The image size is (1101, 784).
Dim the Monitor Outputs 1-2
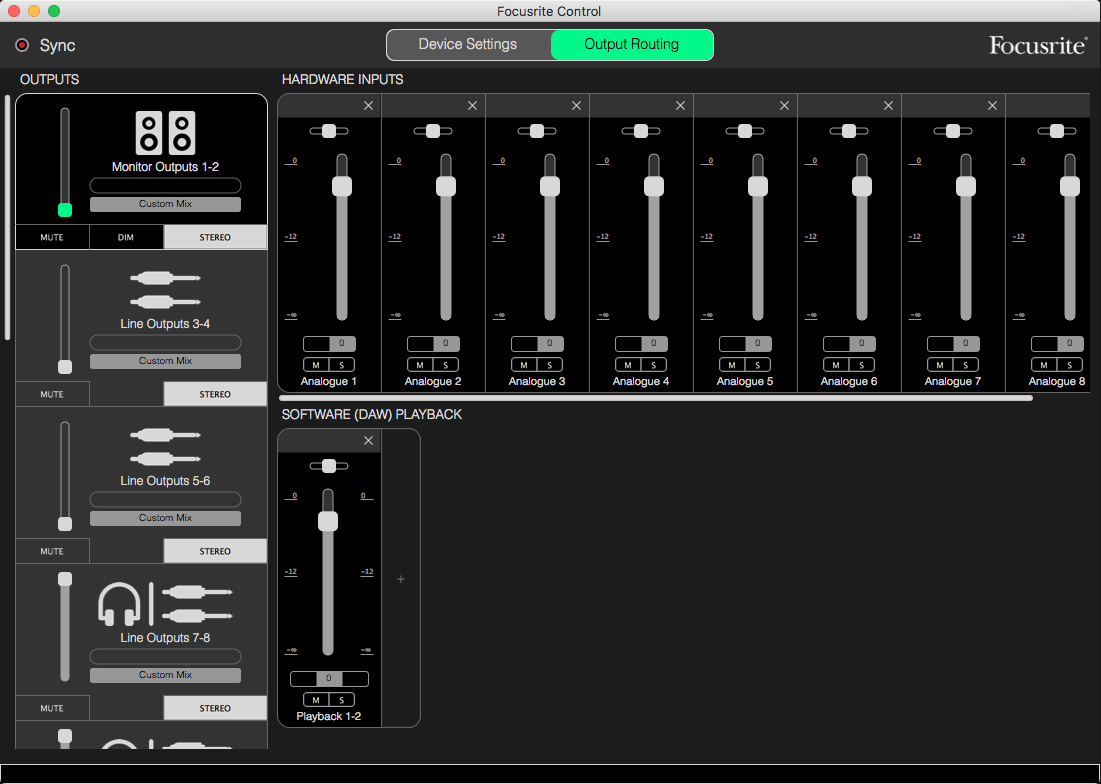click(126, 237)
